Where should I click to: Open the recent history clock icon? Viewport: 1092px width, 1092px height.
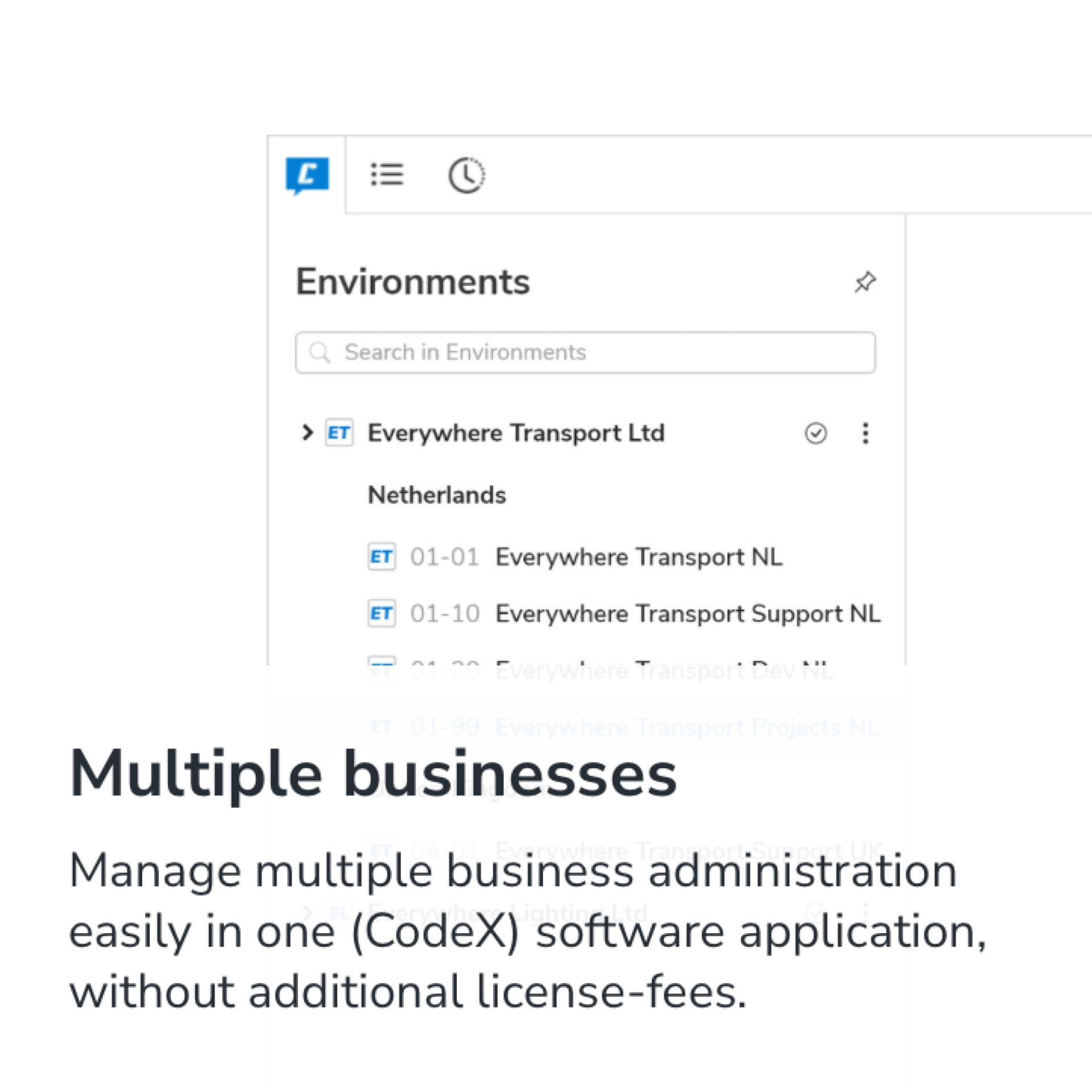[x=466, y=175]
